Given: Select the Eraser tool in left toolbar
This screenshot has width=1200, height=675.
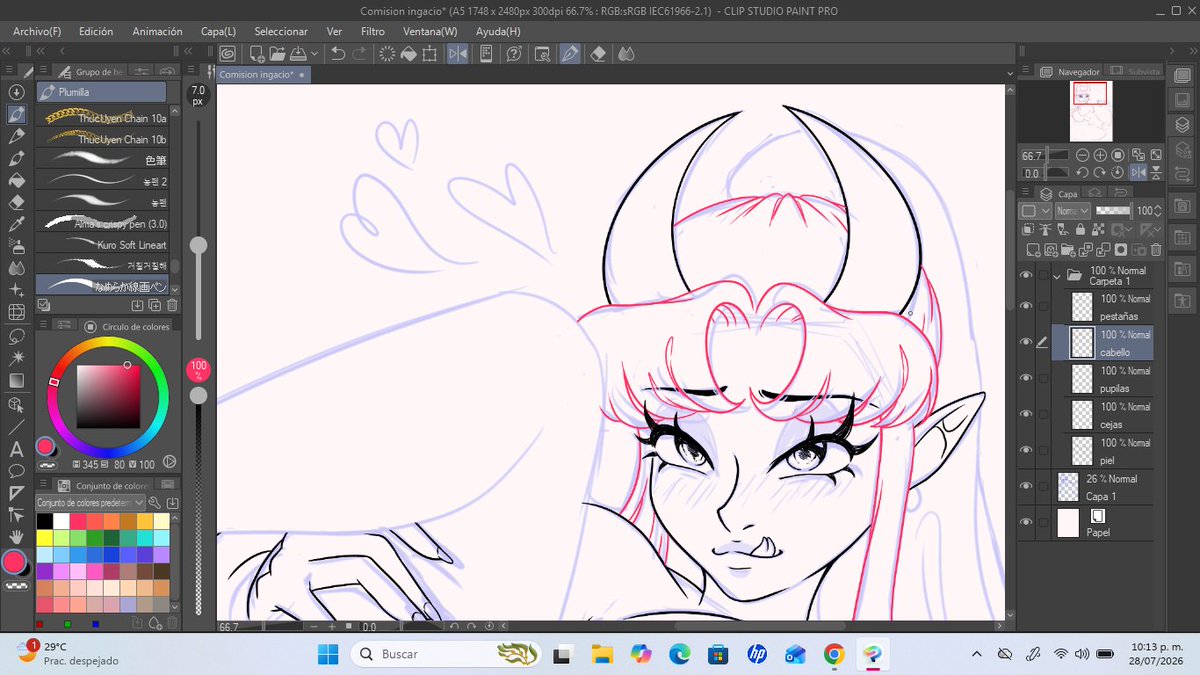Looking at the screenshot, I should tap(16, 203).
